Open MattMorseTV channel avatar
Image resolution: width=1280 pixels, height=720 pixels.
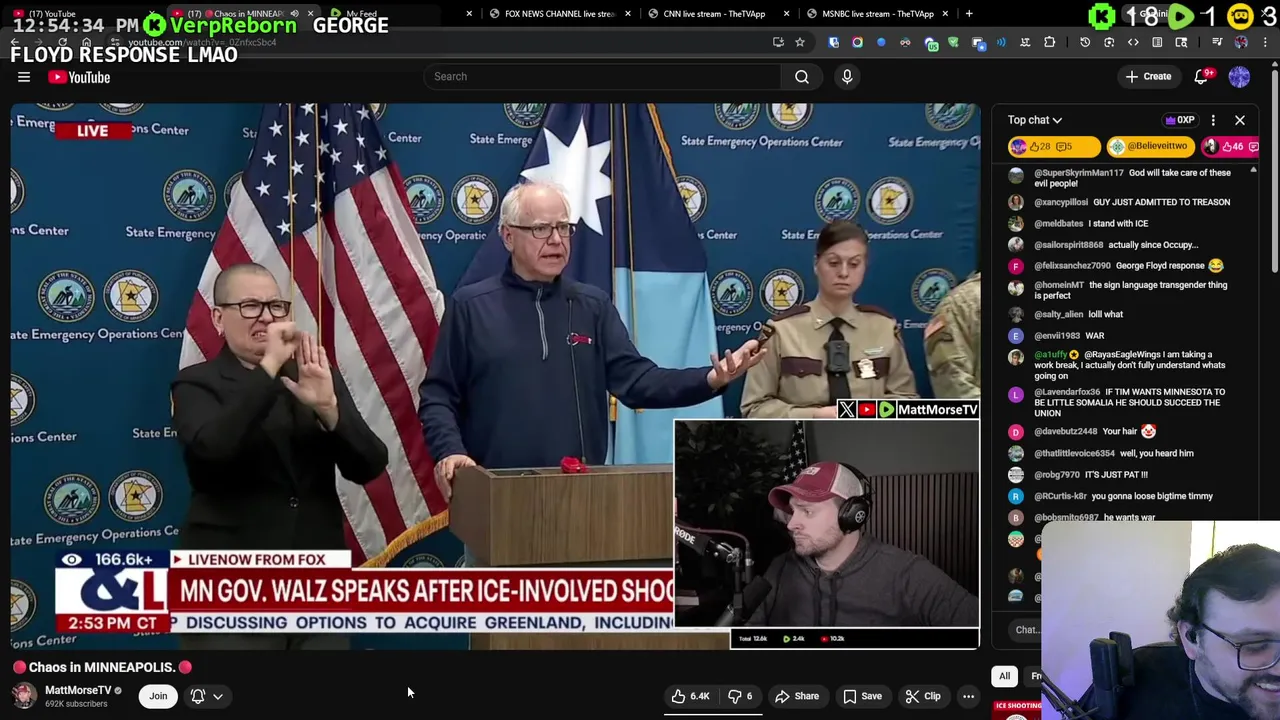(x=24, y=695)
